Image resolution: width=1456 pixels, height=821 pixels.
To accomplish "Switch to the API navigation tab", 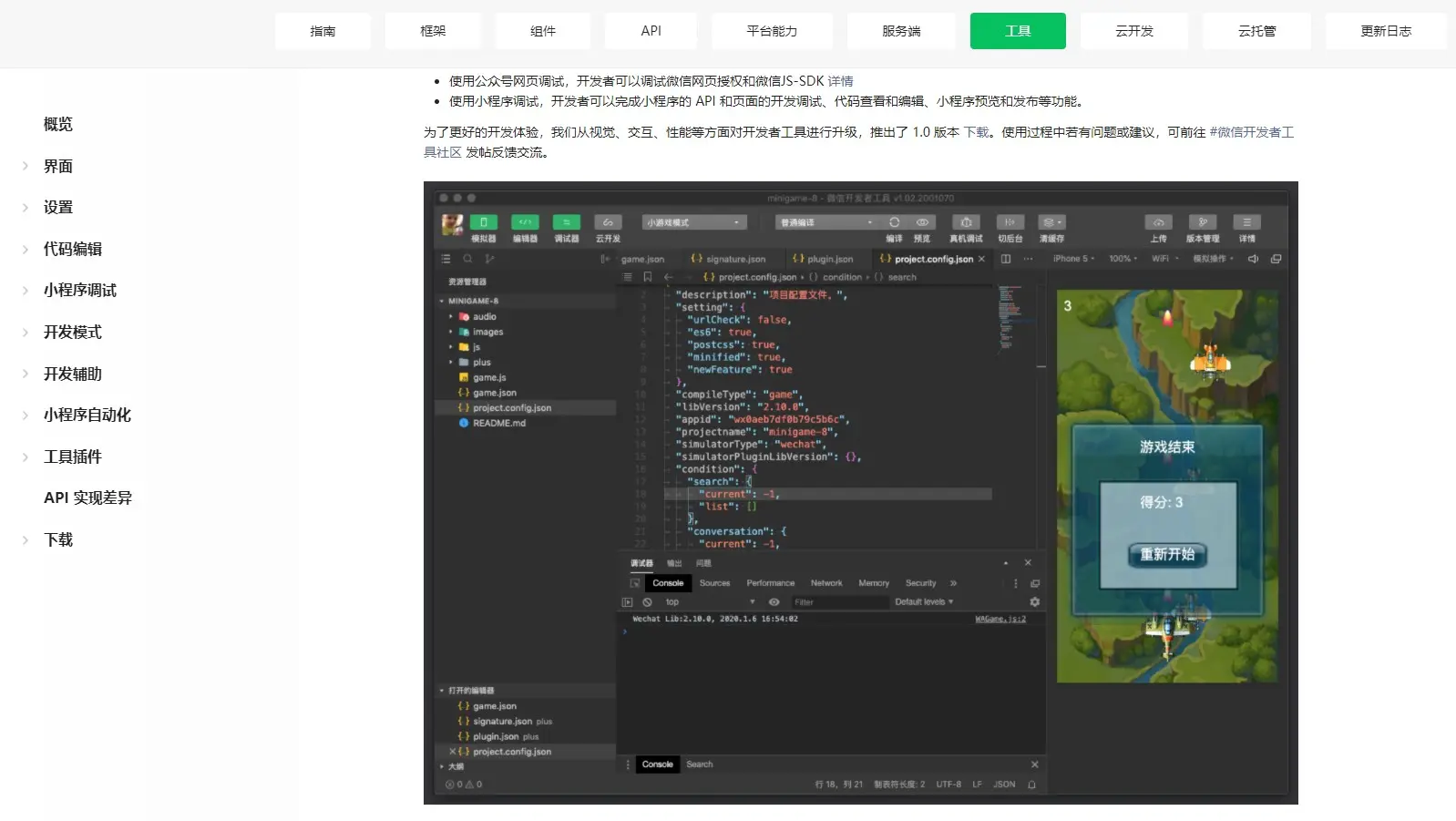I will [651, 31].
